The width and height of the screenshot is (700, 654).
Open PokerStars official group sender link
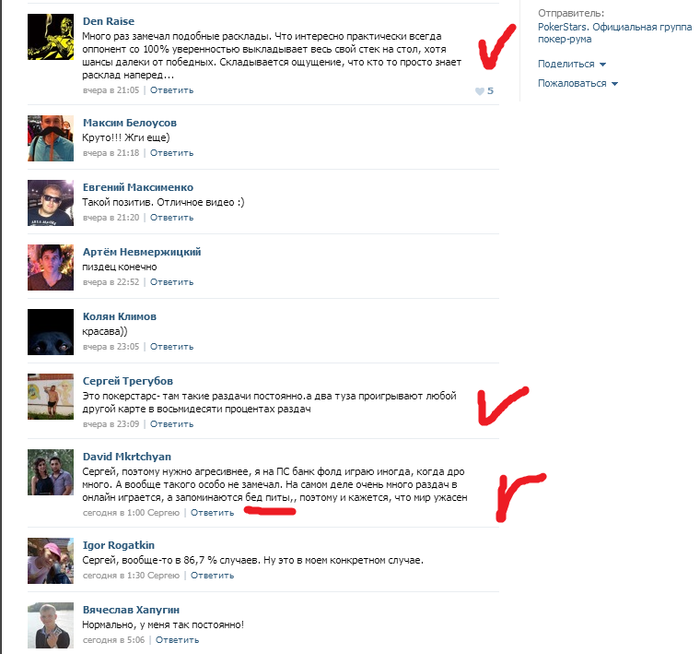coord(615,33)
